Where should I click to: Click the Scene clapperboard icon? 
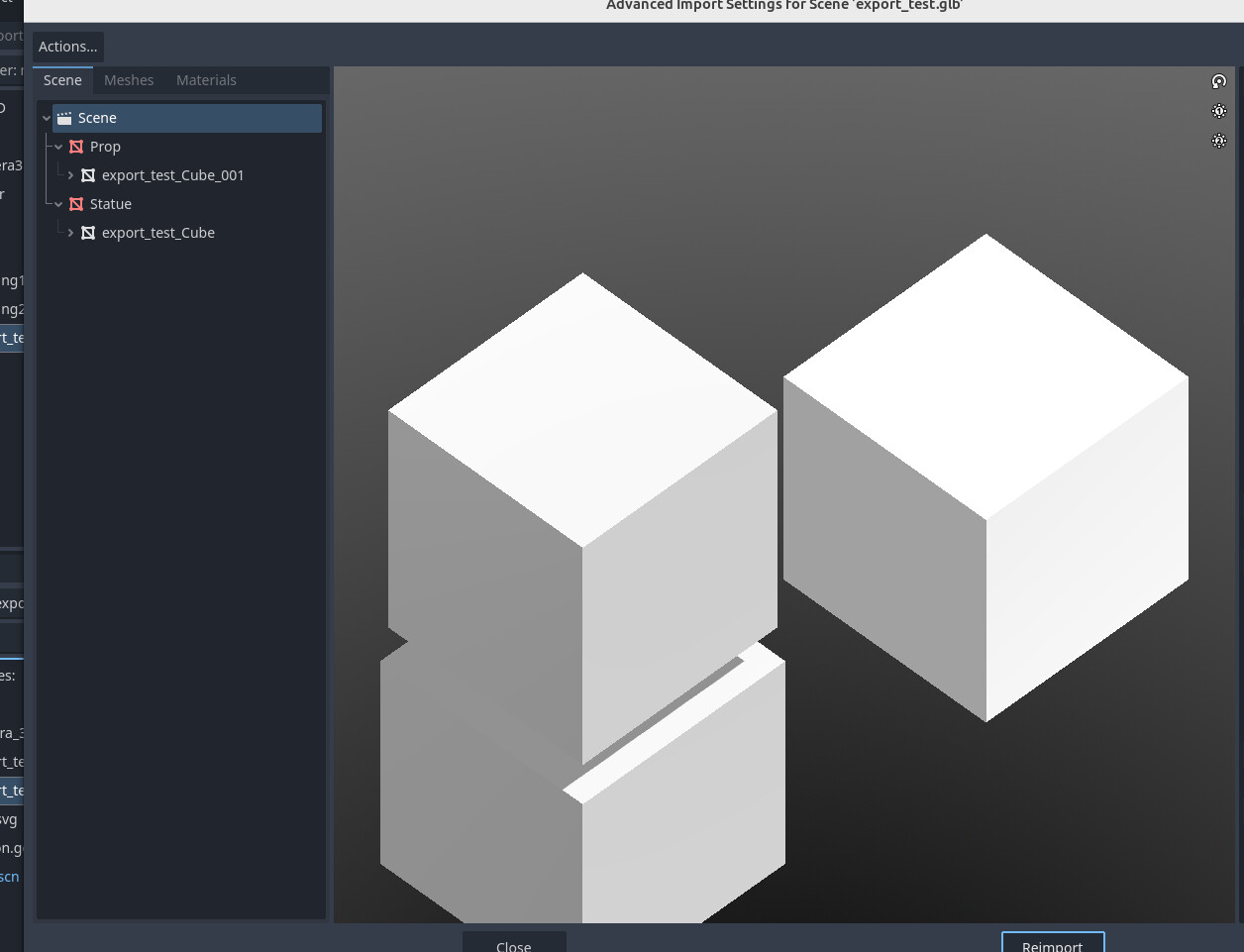coord(64,118)
